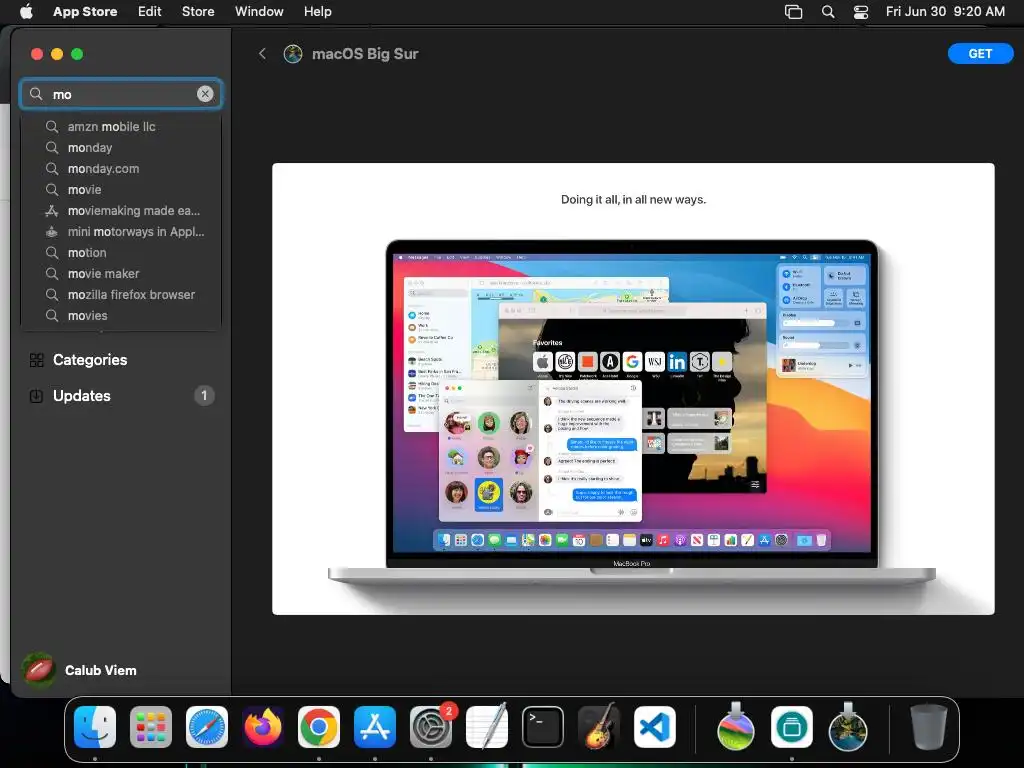Open the Updates sidebar section
The image size is (1024, 768).
tap(121, 396)
